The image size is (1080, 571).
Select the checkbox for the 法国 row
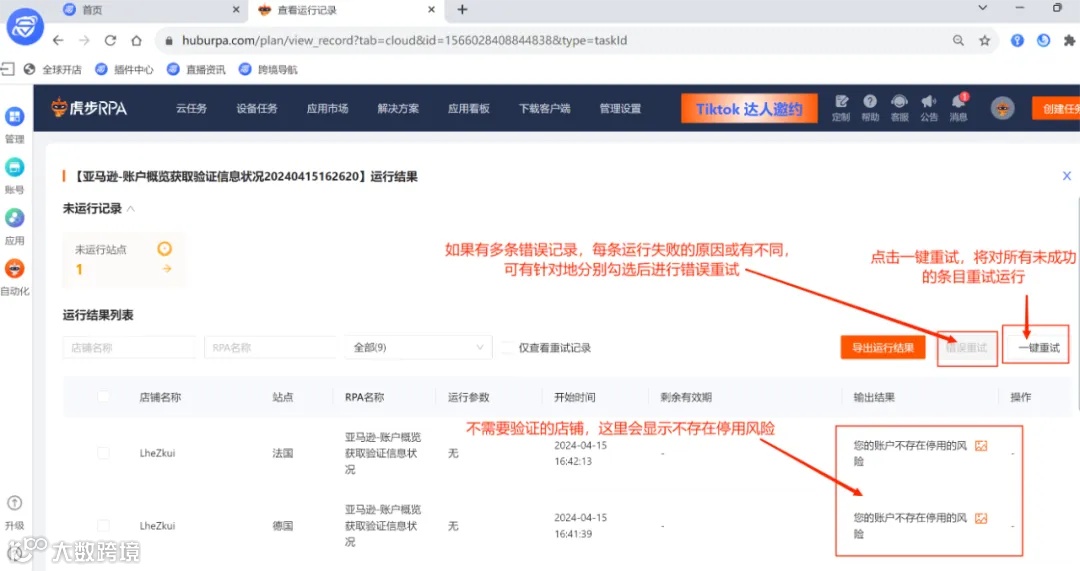coord(103,453)
